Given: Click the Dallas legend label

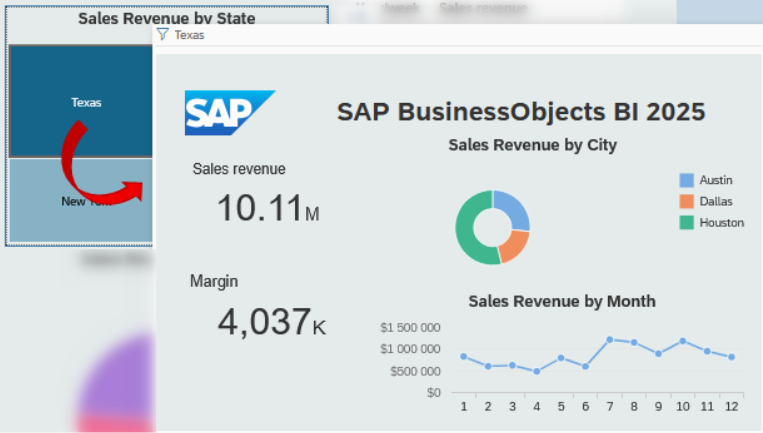Looking at the screenshot, I should point(715,201).
